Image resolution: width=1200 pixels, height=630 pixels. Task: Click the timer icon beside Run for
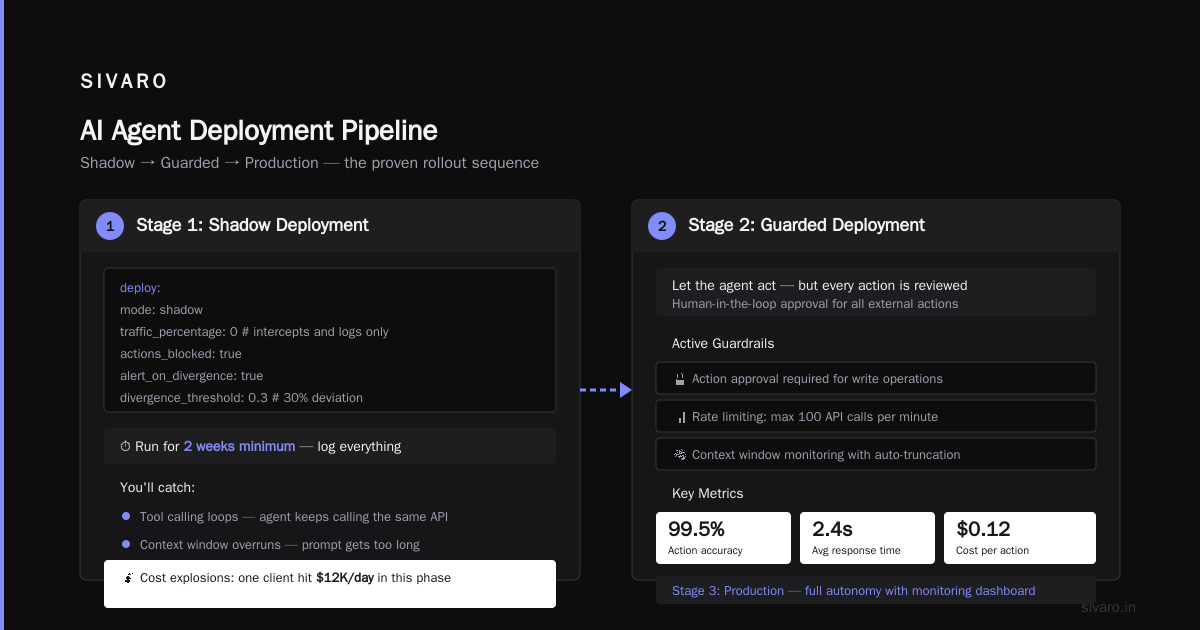pos(125,447)
